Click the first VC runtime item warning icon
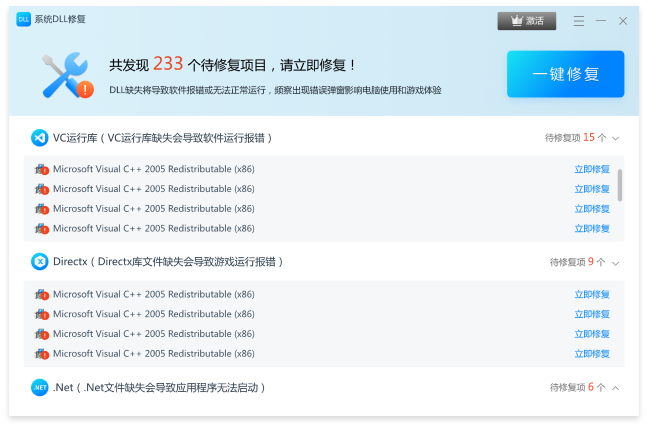Image resolution: width=648 pixels, height=428 pixels. tap(41, 170)
